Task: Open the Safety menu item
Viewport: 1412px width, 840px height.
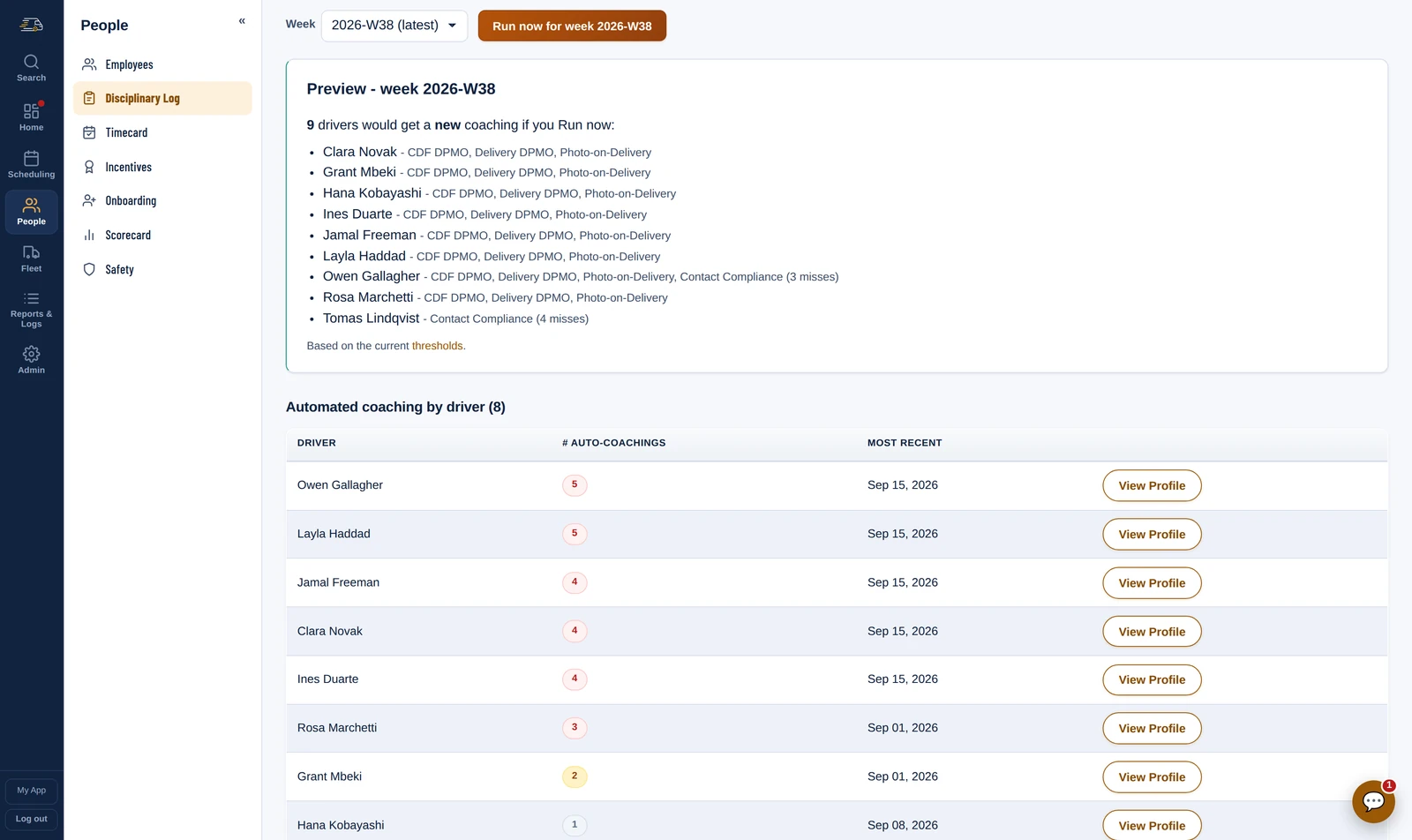Action: click(162, 269)
